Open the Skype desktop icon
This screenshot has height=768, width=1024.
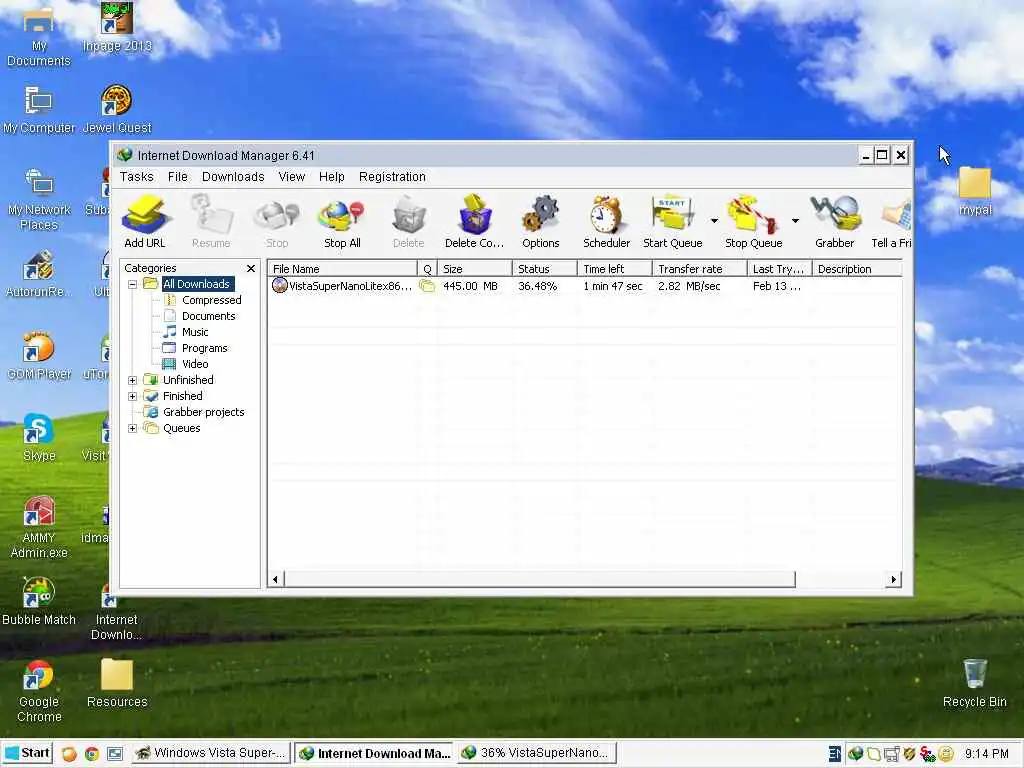tap(39, 437)
